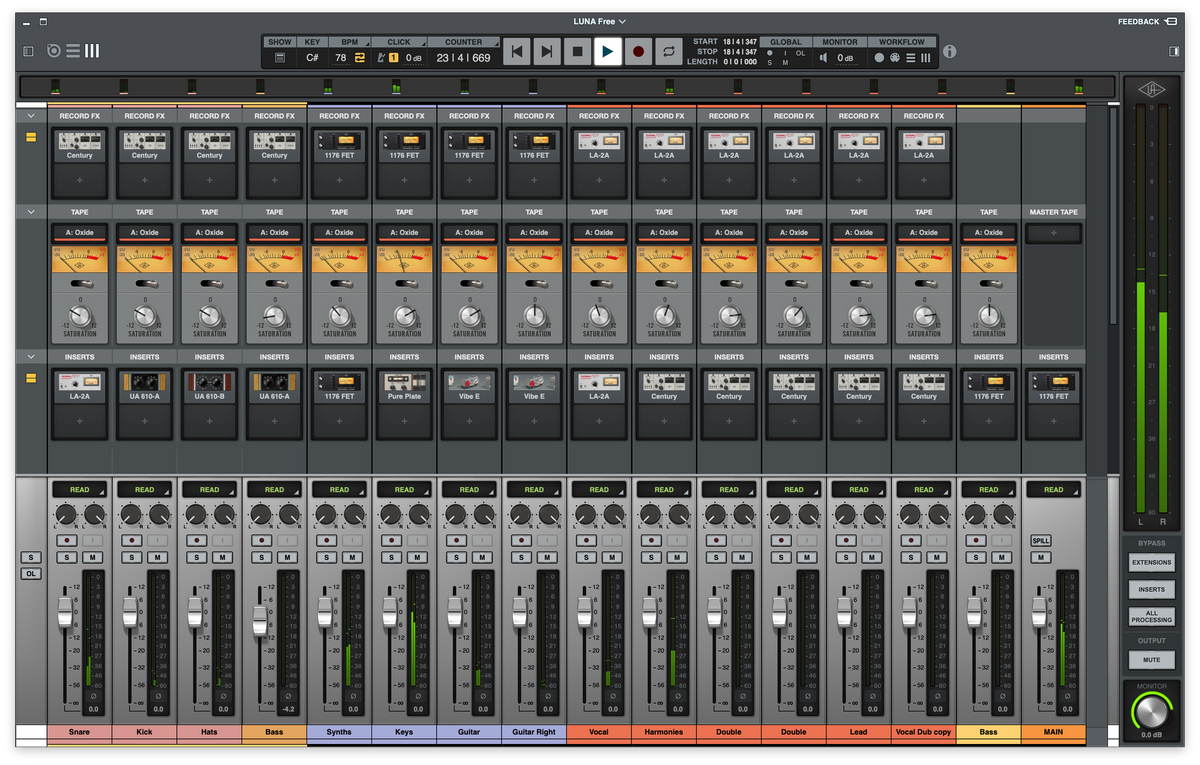Viewport: 1200px width, 765px height.
Task: Flip tape on/off switch on Snare
Action: click(x=80, y=283)
